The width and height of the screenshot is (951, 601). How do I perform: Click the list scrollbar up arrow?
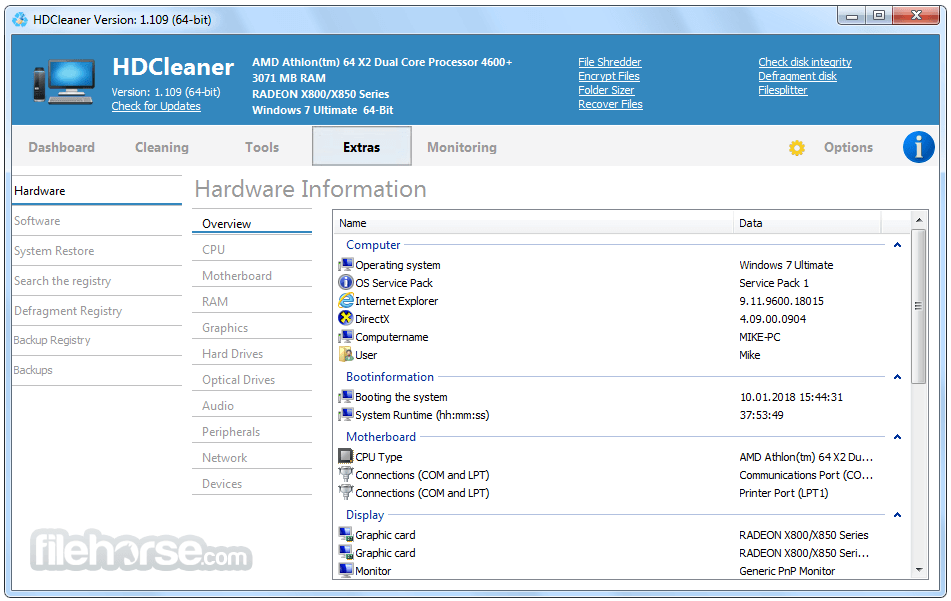coord(919,220)
